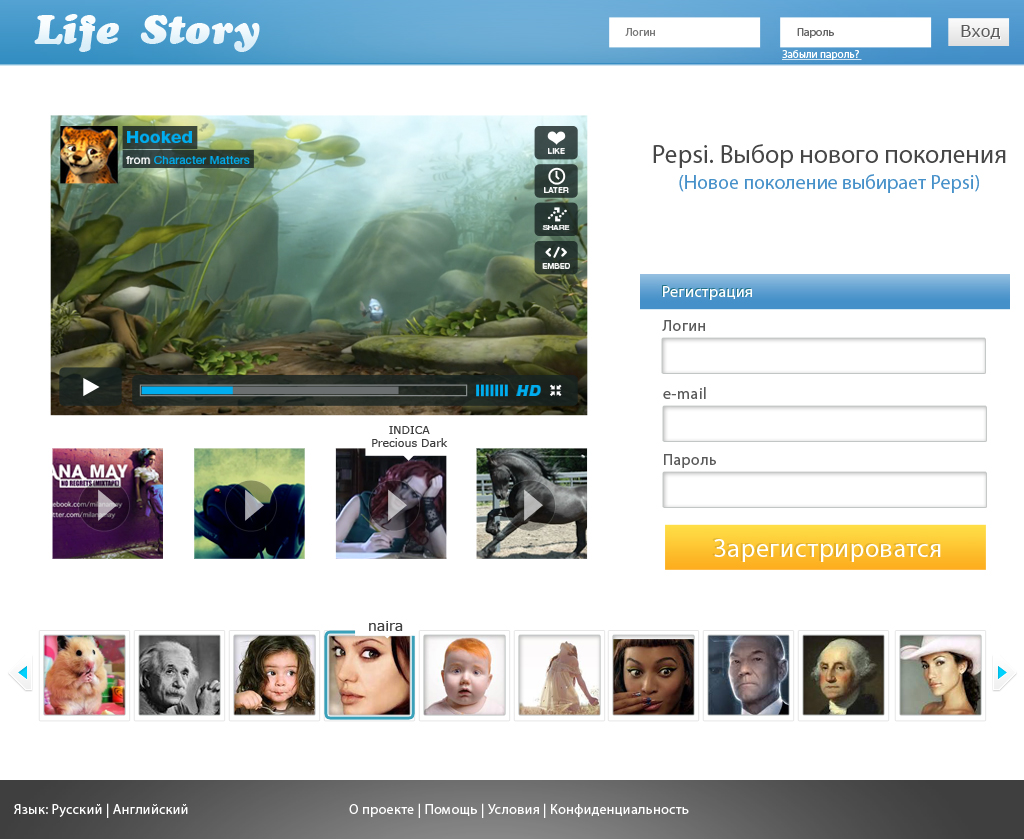Select the Einstein black-and-white avatar
The width and height of the screenshot is (1024, 840).
tap(180, 675)
